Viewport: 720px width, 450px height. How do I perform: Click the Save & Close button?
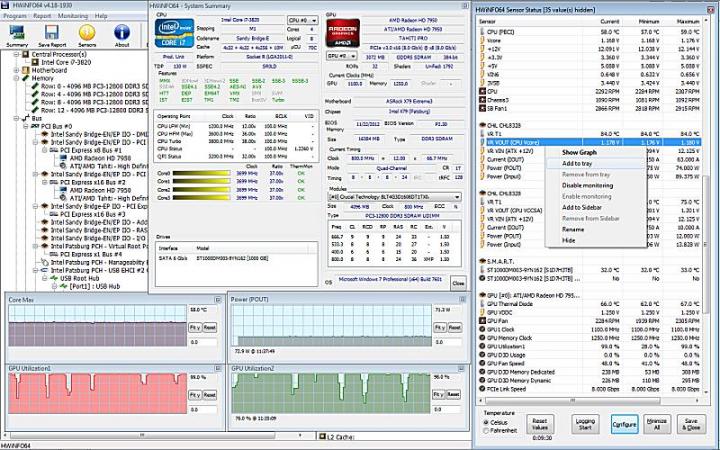point(691,424)
